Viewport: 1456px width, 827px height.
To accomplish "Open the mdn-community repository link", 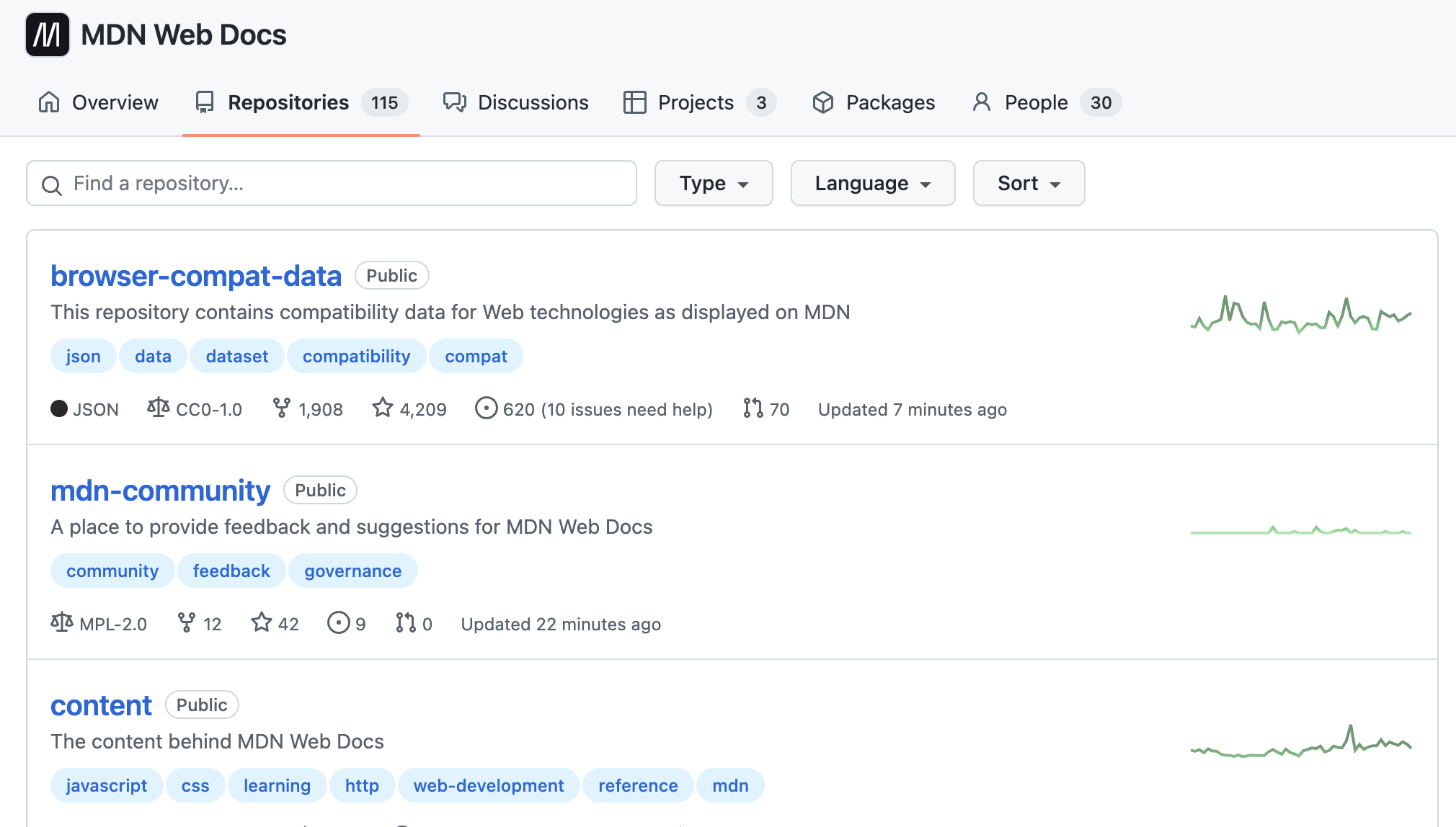I will (x=160, y=491).
